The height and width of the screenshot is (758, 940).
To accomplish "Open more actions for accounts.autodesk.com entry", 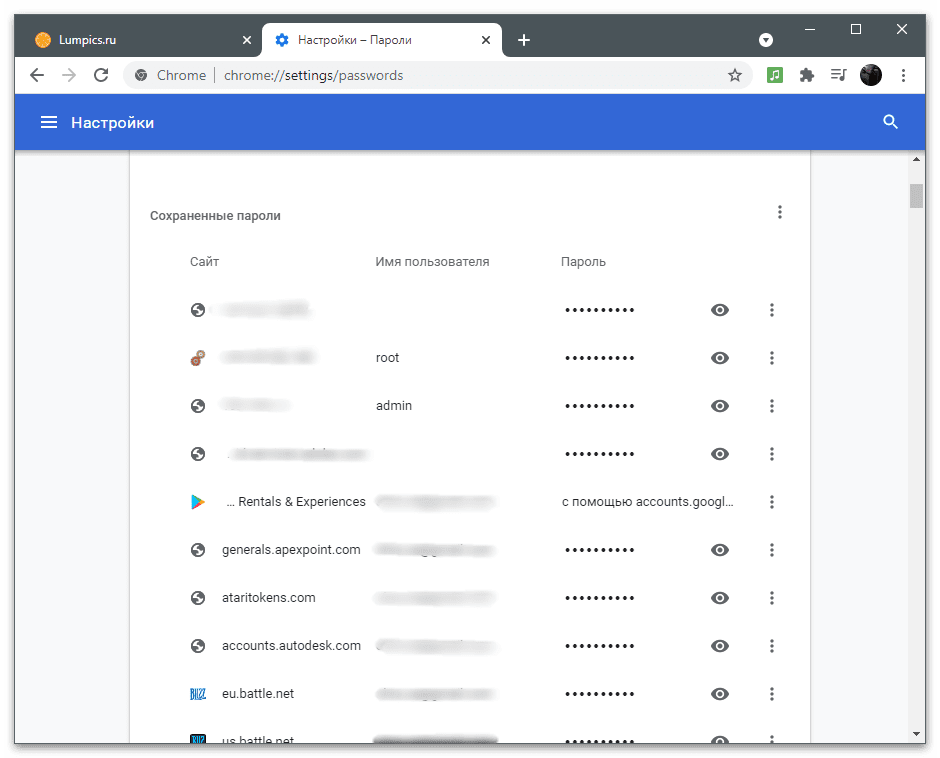I will tap(772, 646).
